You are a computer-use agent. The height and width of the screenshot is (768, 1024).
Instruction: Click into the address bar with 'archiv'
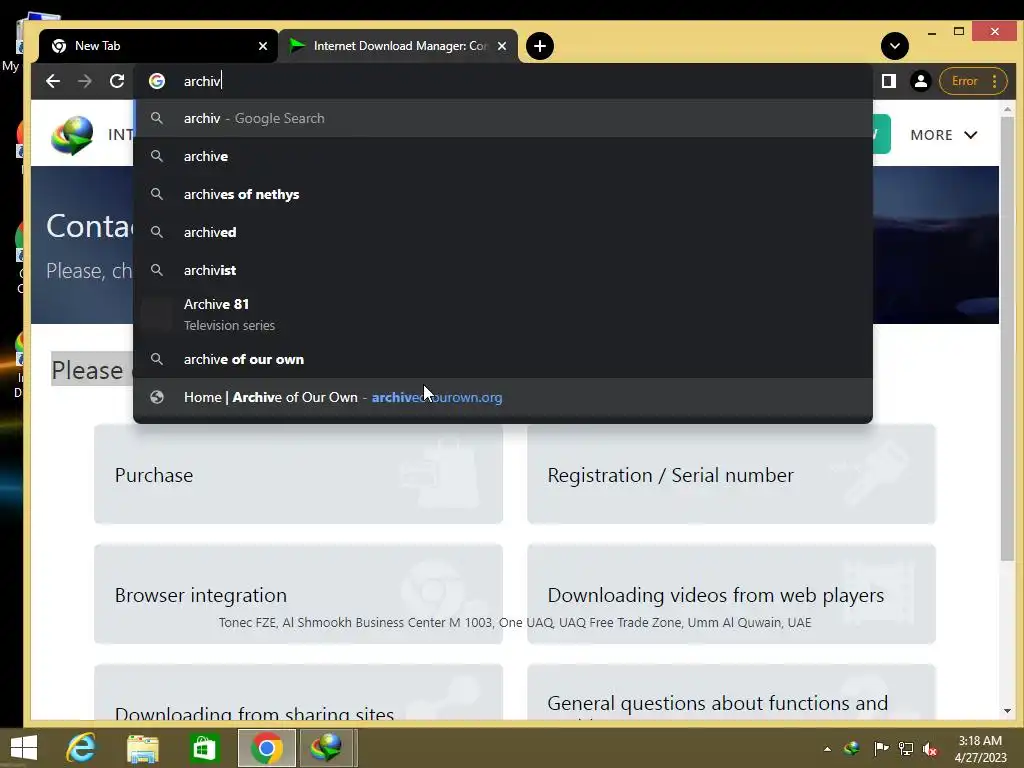click(x=503, y=81)
